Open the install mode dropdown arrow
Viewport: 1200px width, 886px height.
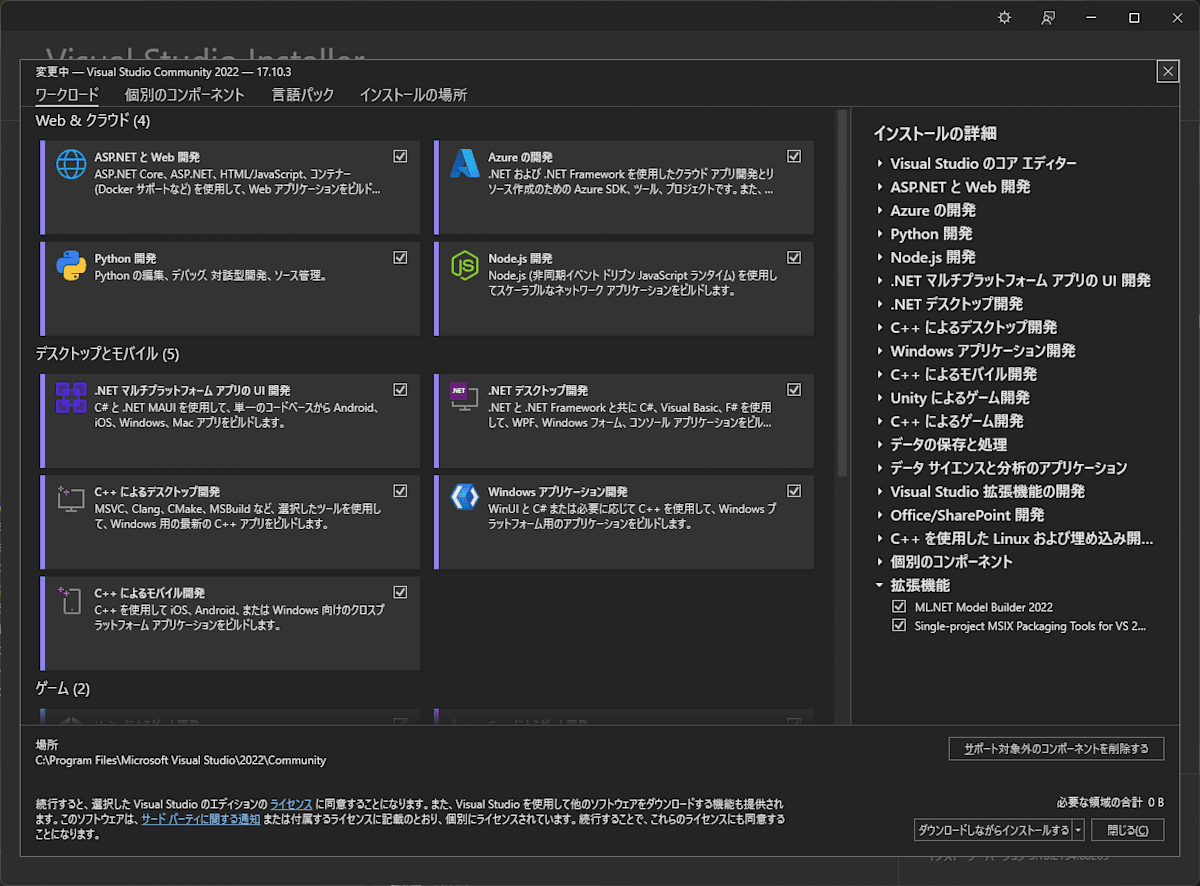[x=1079, y=830]
